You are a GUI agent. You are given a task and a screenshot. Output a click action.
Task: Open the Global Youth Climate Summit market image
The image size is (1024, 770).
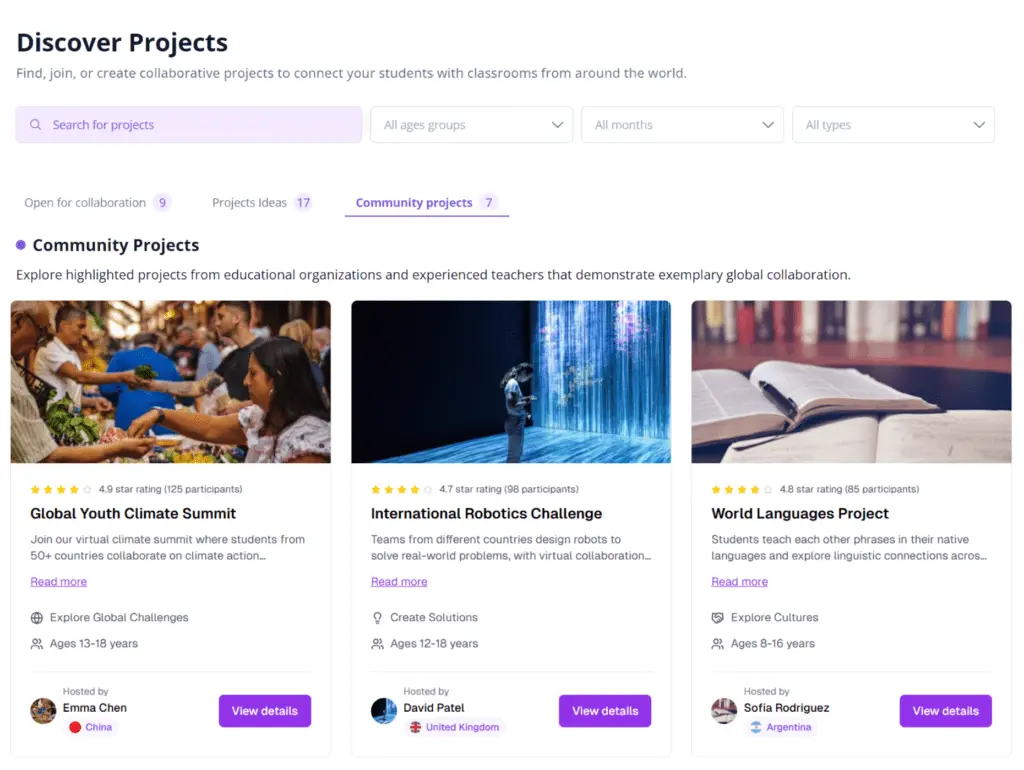coord(170,381)
